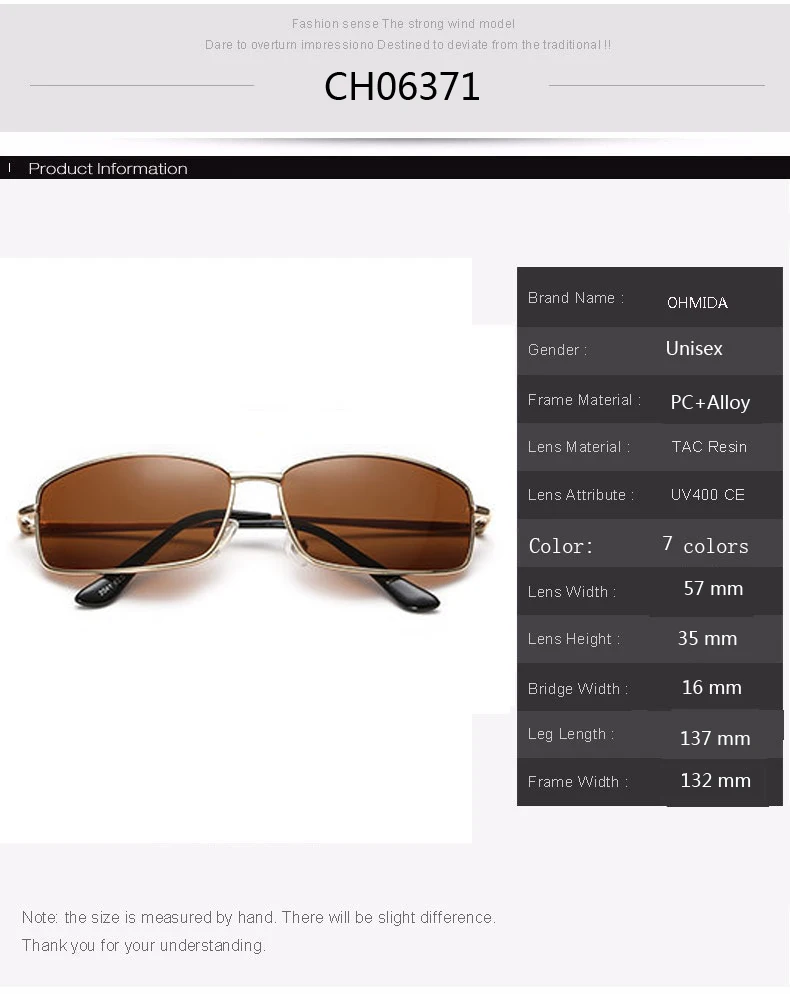Select the '16 mm' bridge width value

711,688
